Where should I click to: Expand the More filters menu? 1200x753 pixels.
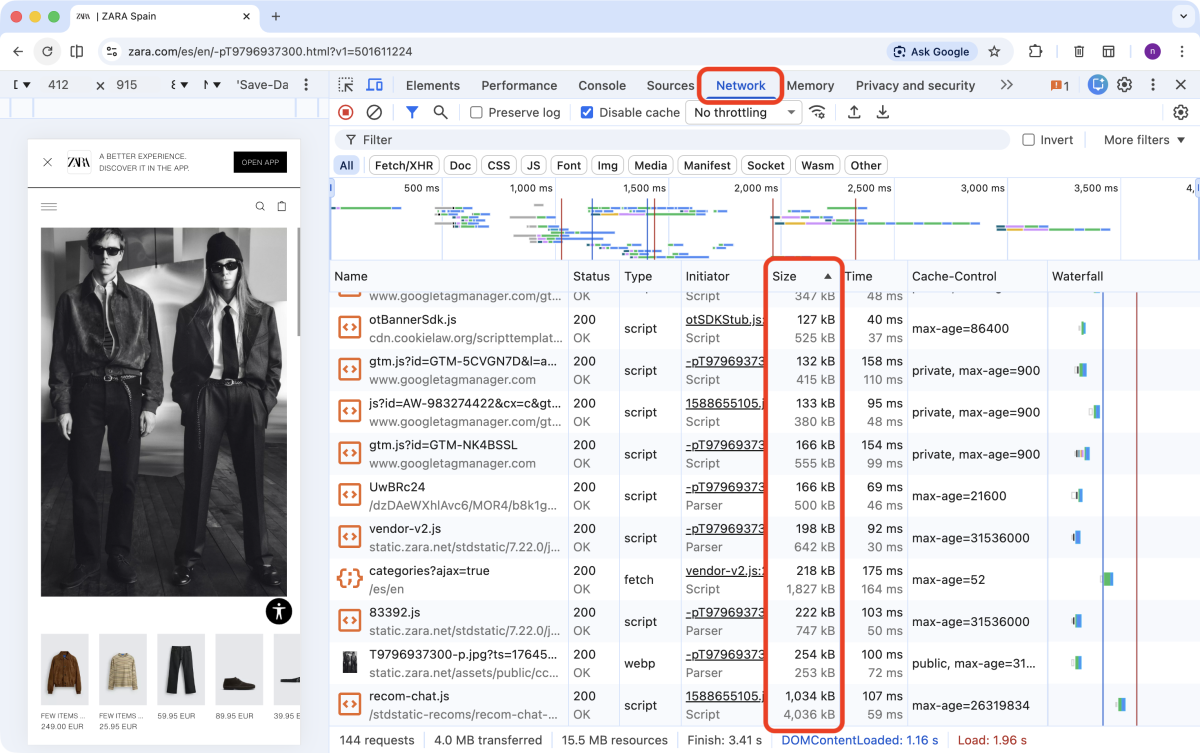coord(1138,139)
